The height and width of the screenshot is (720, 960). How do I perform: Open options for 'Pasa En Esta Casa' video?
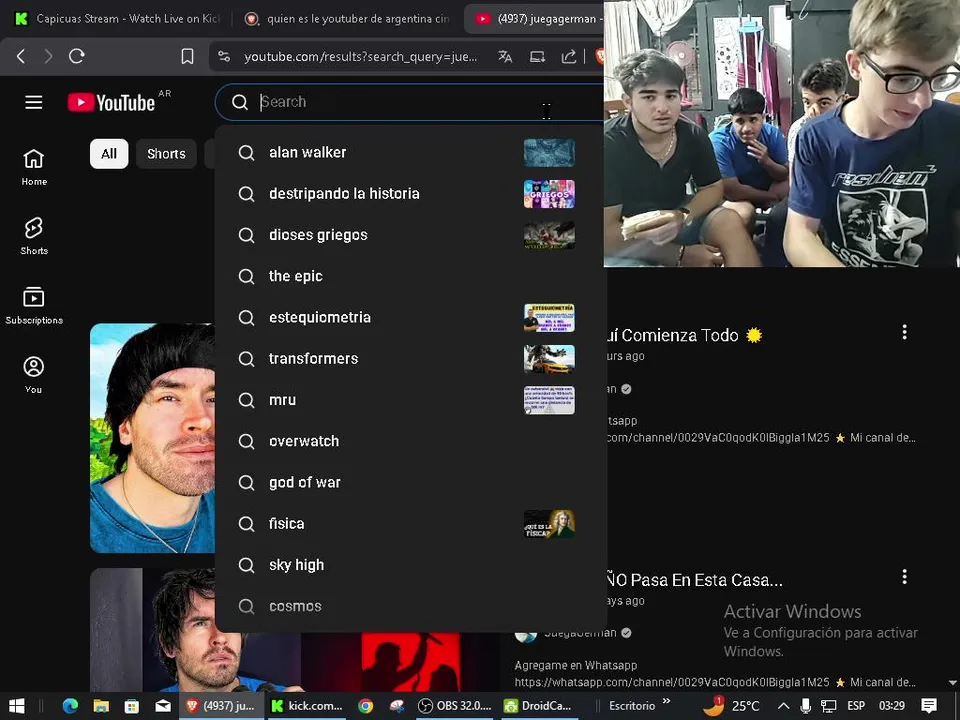point(904,577)
